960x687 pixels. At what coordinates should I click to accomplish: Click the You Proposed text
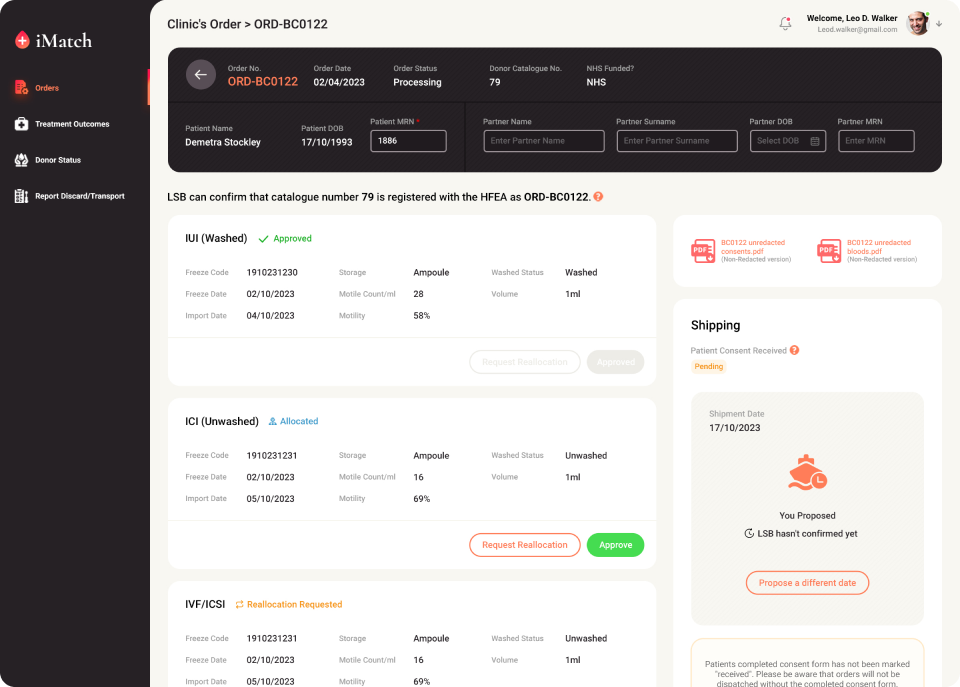pos(807,516)
